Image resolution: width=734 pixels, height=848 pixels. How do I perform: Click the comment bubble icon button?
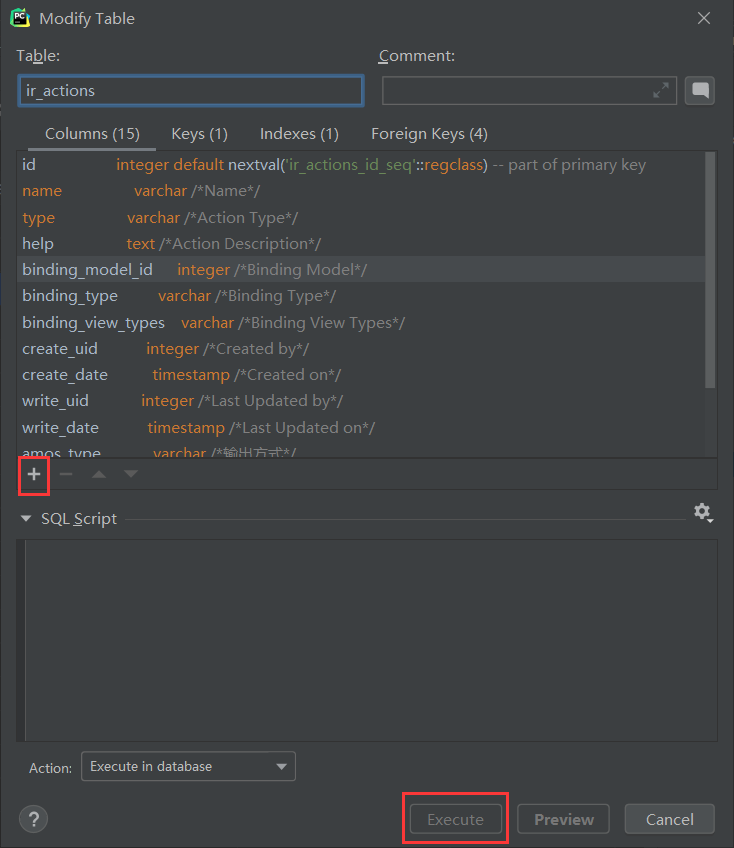click(x=700, y=90)
